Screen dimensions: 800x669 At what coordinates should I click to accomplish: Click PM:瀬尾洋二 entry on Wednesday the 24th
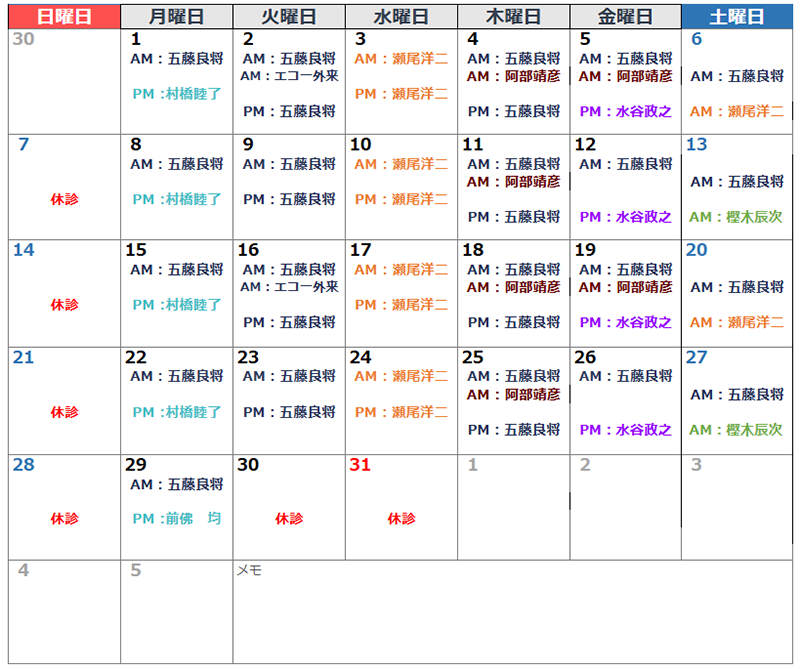pyautogui.click(x=401, y=412)
